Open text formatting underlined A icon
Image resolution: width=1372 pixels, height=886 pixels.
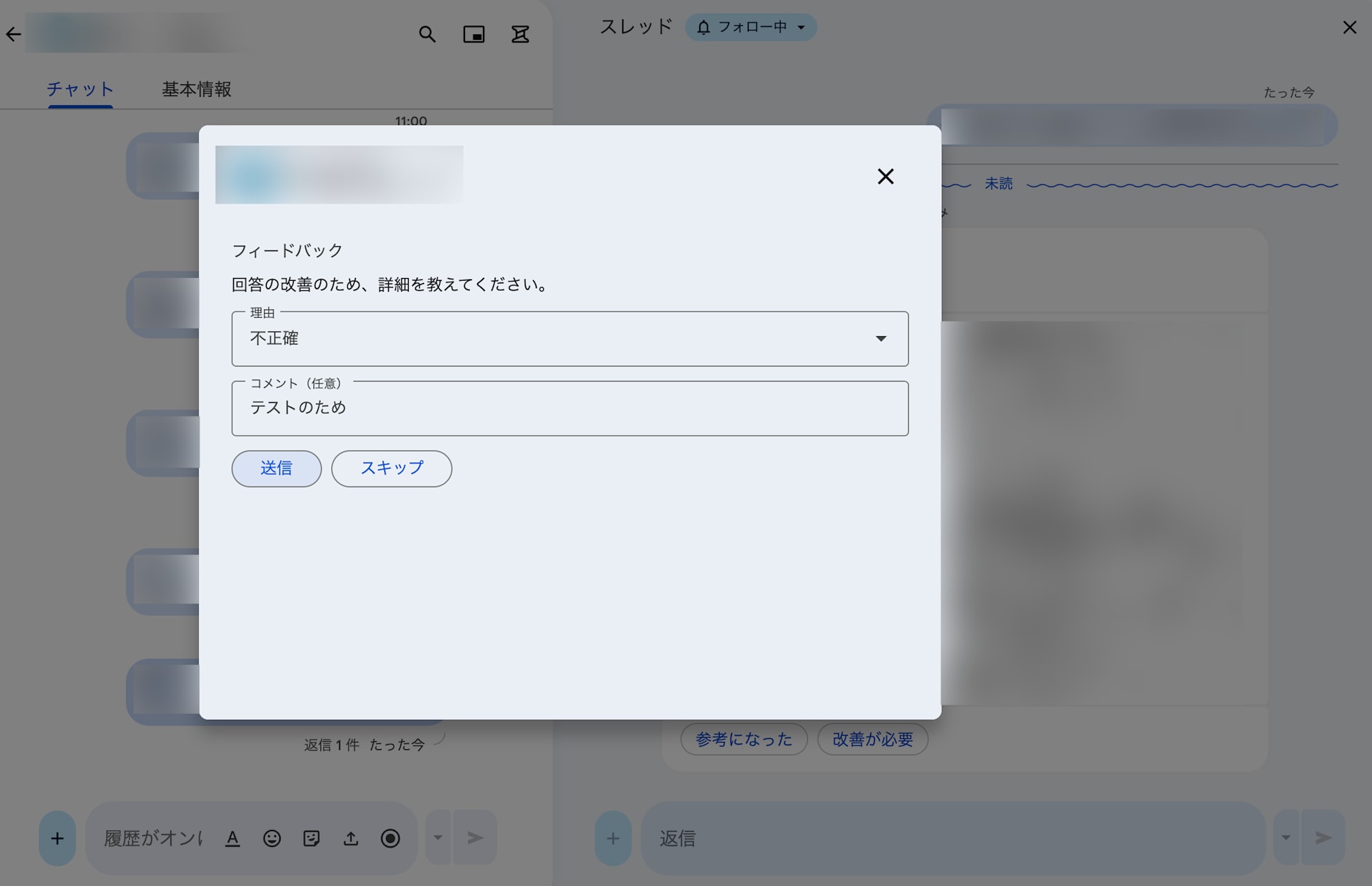(233, 839)
